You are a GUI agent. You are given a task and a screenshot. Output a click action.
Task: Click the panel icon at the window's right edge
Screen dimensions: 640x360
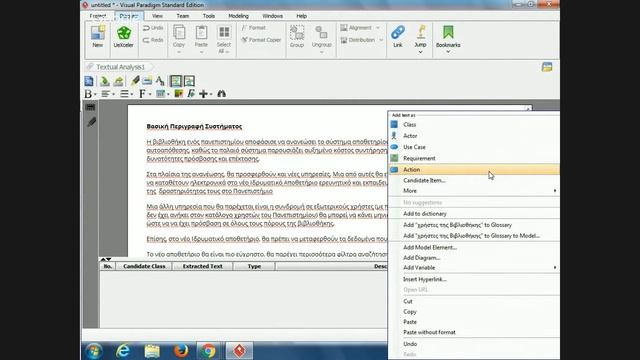click(547, 67)
